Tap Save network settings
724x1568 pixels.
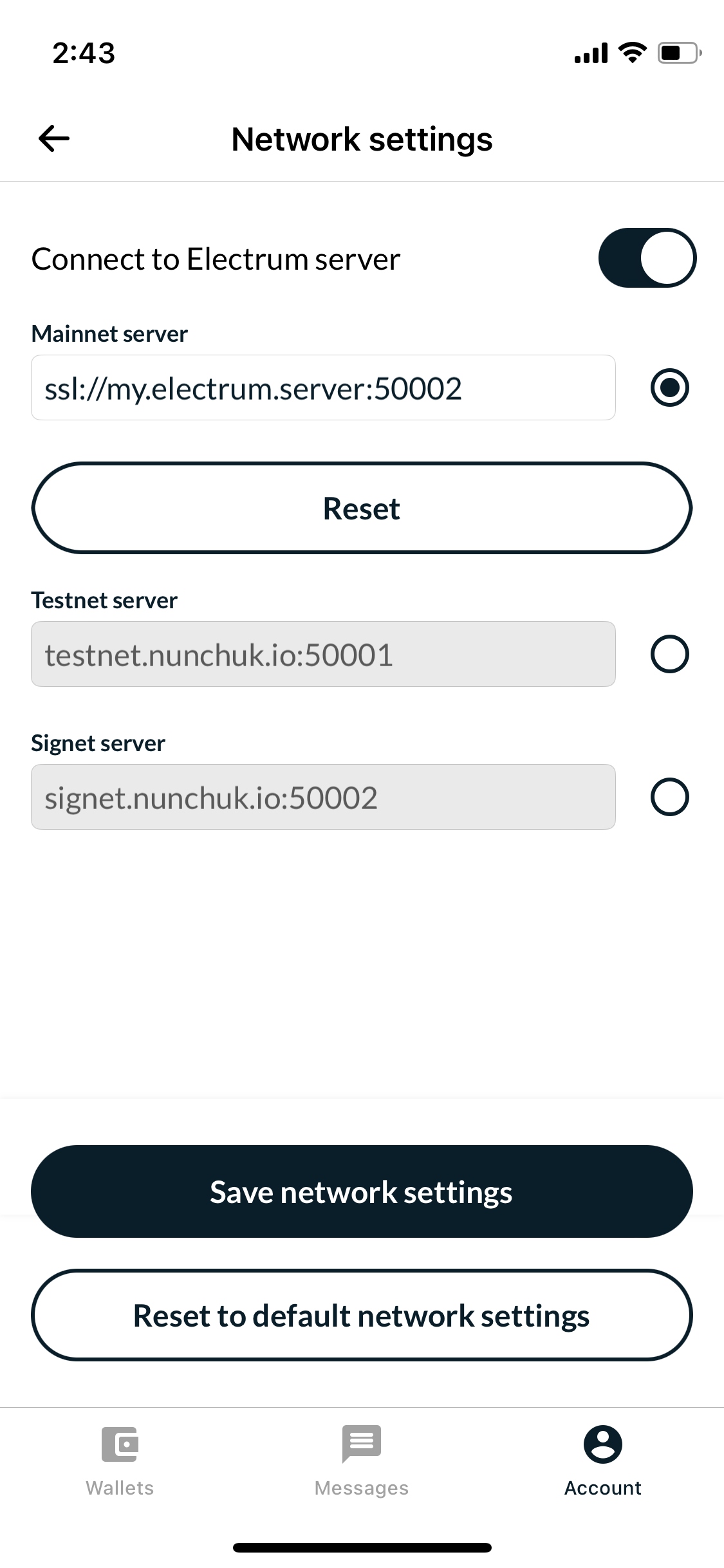(x=360, y=1191)
